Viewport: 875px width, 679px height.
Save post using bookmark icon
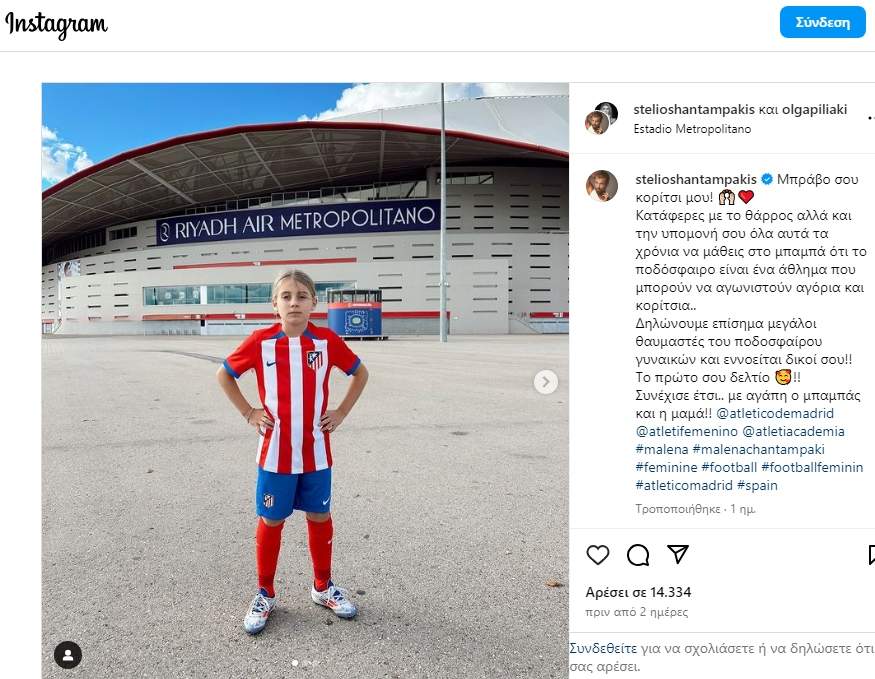pyautogui.click(x=872, y=555)
